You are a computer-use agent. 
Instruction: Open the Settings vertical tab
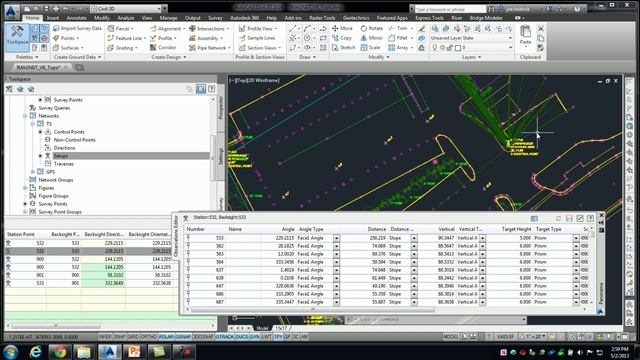pos(221,156)
